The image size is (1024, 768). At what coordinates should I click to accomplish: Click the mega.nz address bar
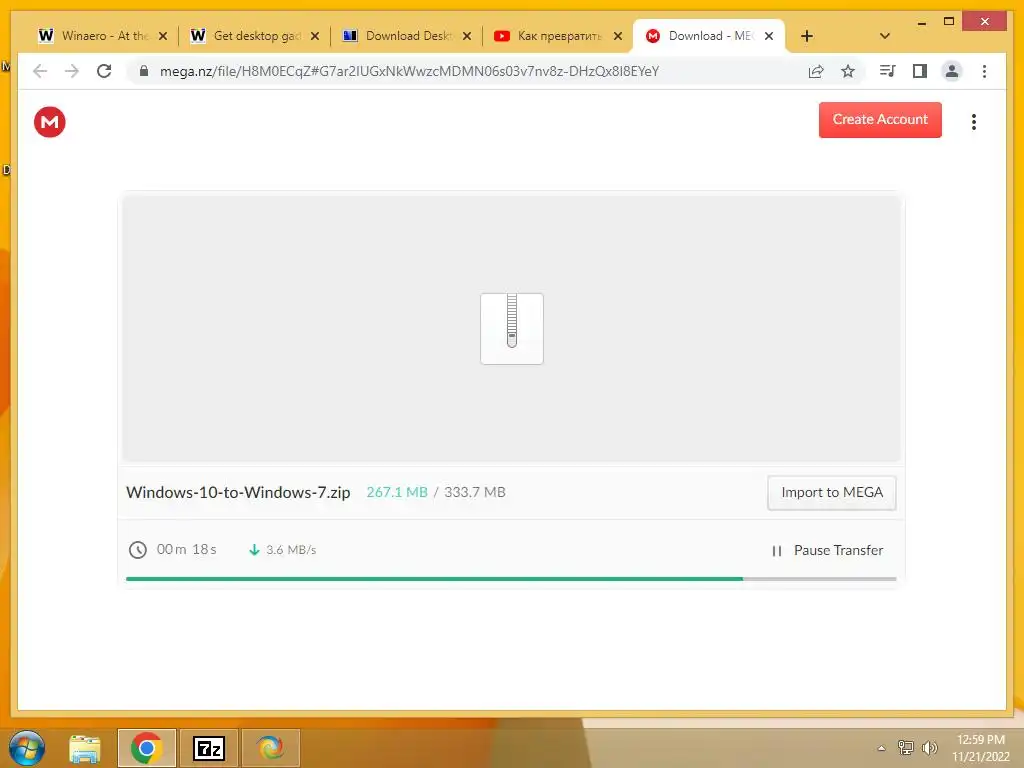[x=409, y=71]
